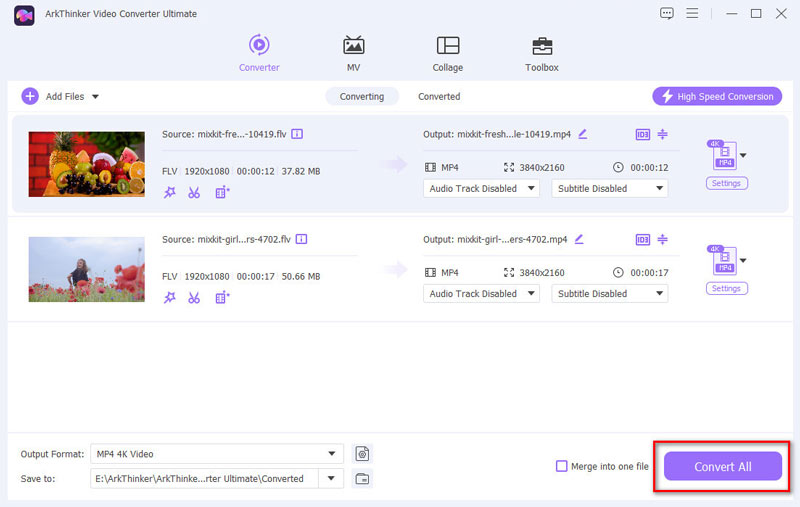Open the cut scissors tool for 4702.flv
Image resolution: width=800 pixels, height=507 pixels.
(194, 297)
